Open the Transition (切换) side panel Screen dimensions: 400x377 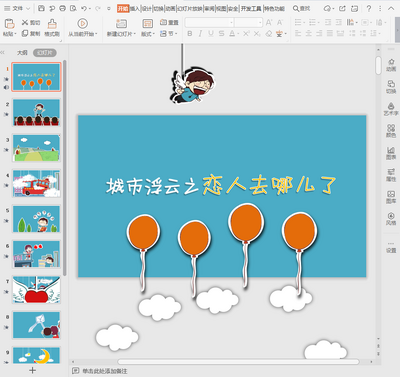point(391,87)
